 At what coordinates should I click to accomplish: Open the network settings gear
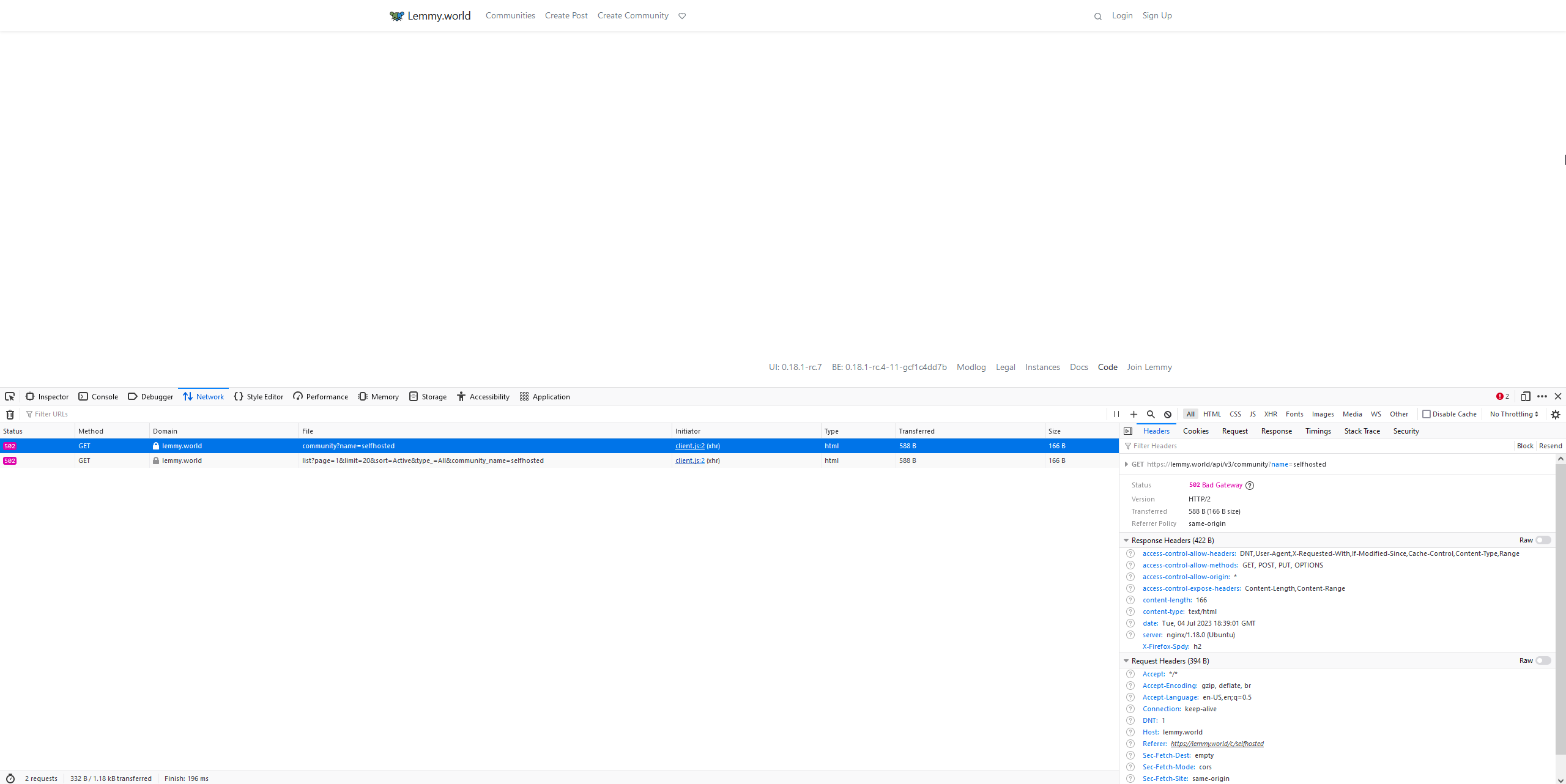point(1555,414)
